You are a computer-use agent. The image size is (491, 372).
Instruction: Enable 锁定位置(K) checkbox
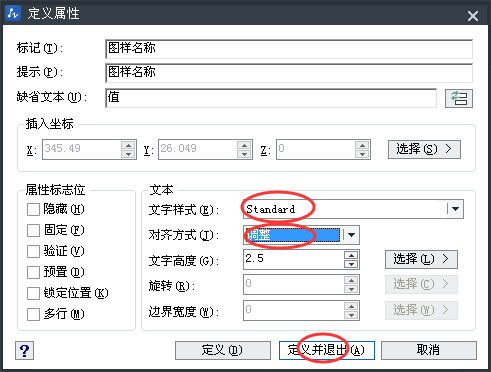pos(33,293)
